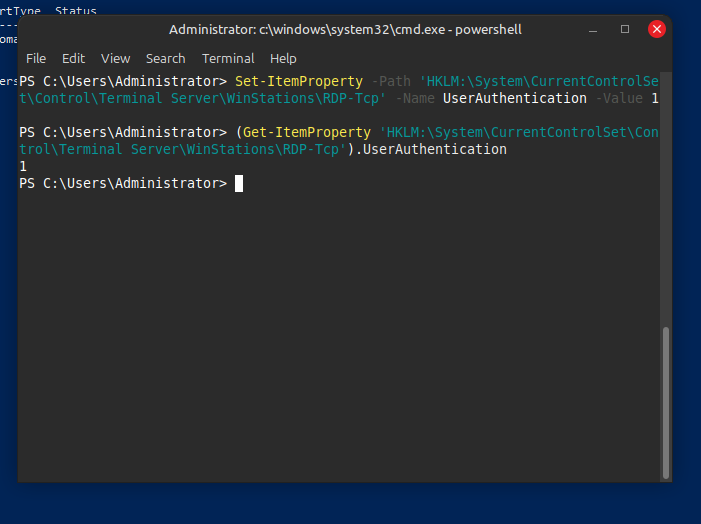This screenshot has width=701, height=524.
Task: Minimize the terminal window
Action: (x=595, y=29)
